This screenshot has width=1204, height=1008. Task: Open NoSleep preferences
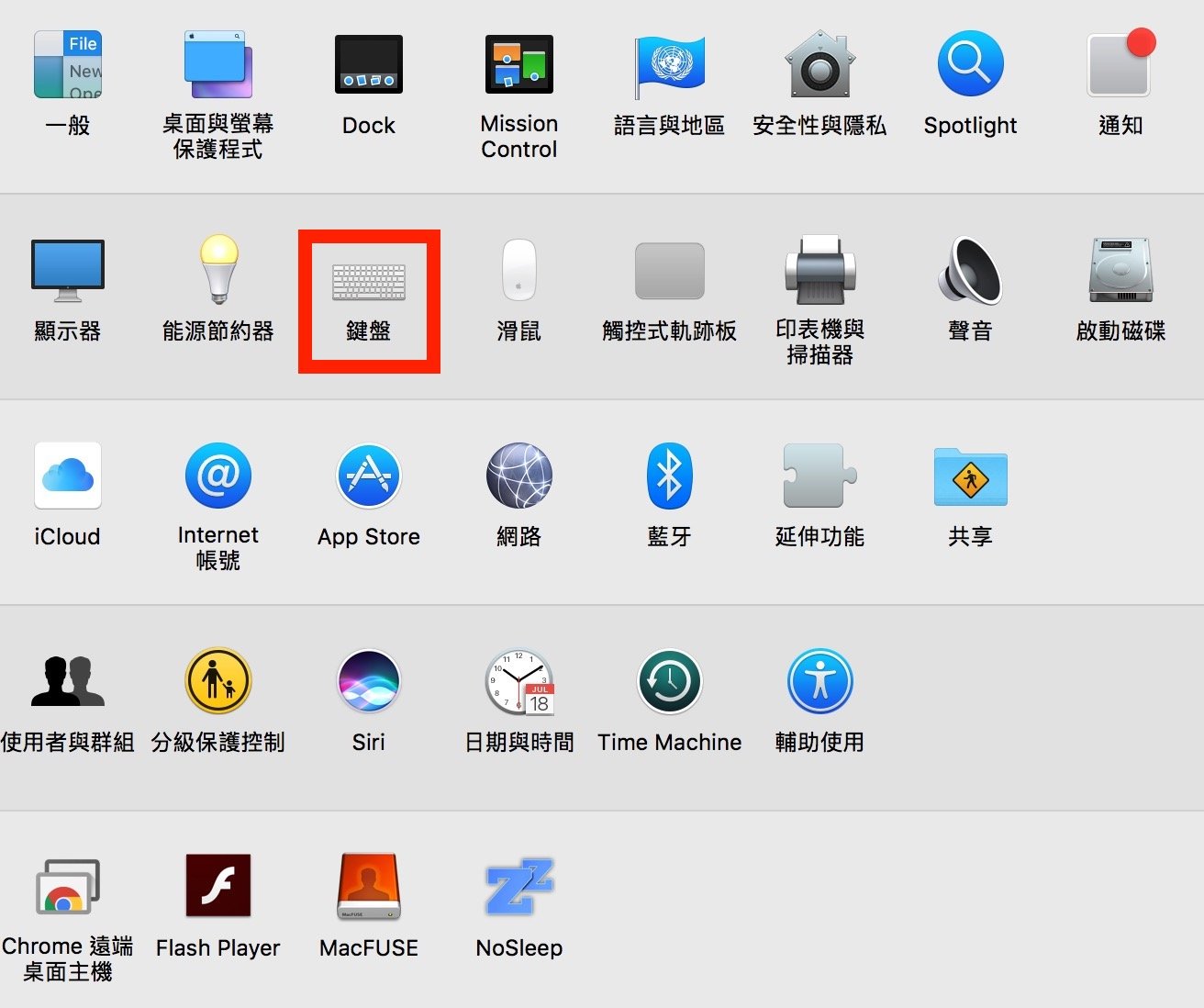(x=519, y=886)
